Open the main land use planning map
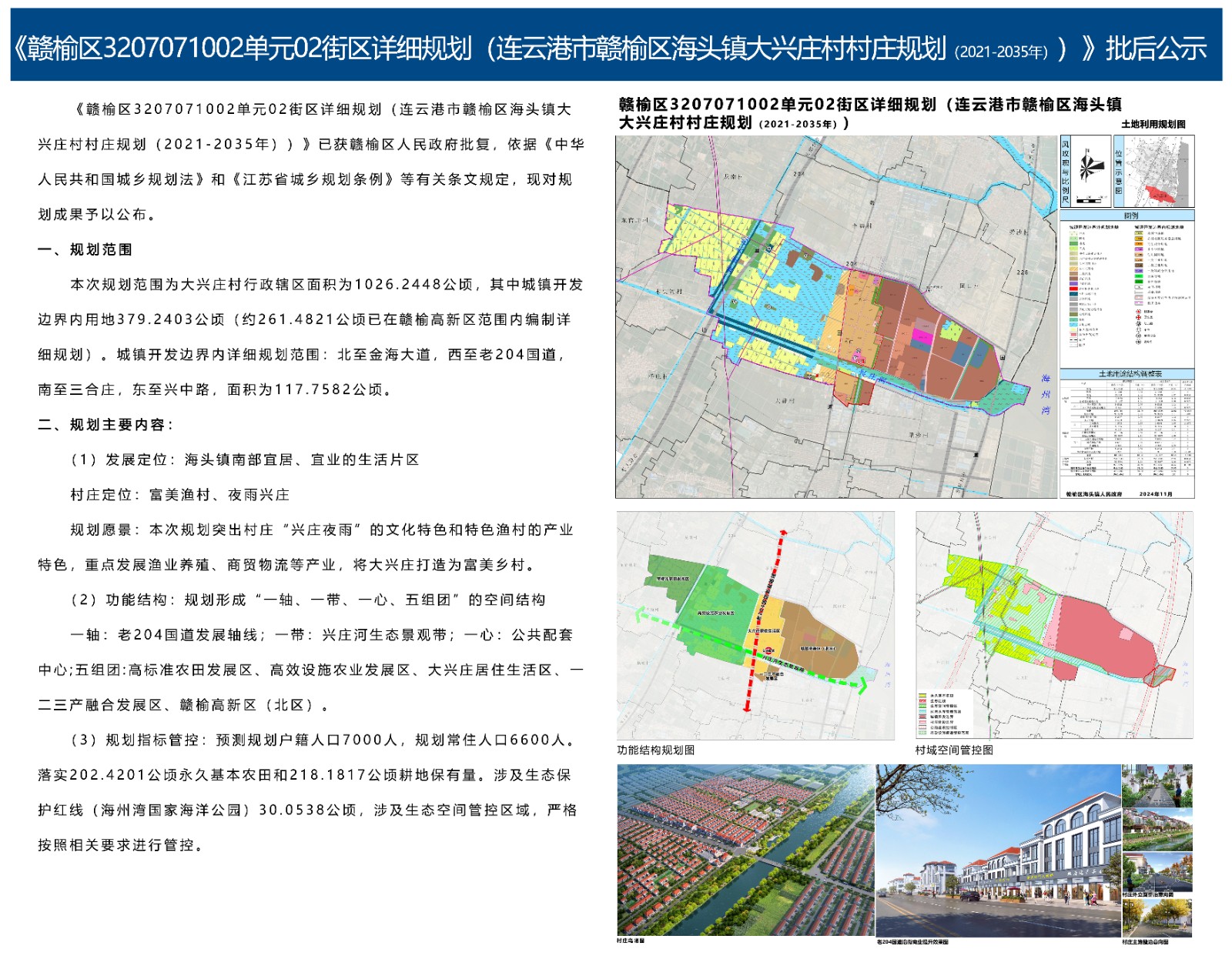The width and height of the screenshot is (1232, 979). tap(836, 317)
